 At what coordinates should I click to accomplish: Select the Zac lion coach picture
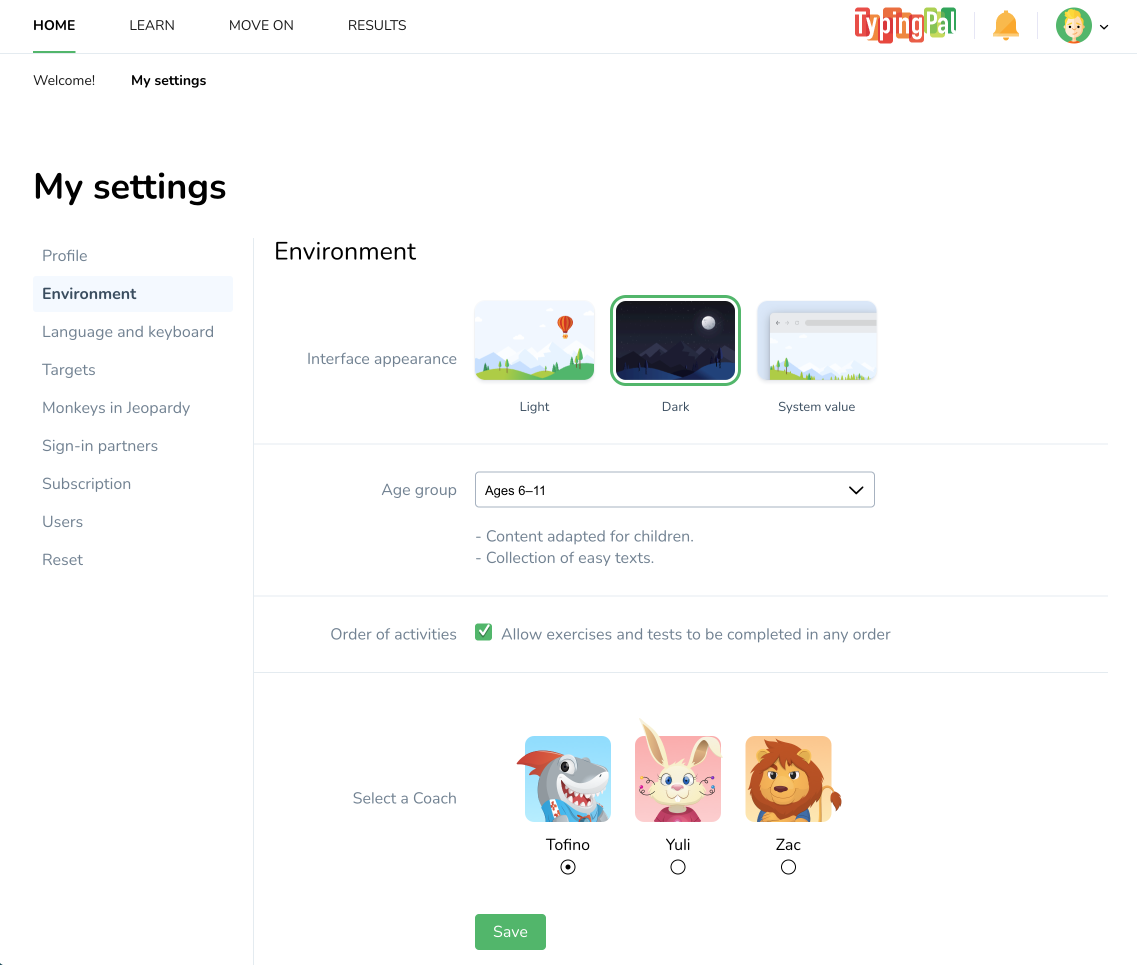pyautogui.click(x=789, y=779)
